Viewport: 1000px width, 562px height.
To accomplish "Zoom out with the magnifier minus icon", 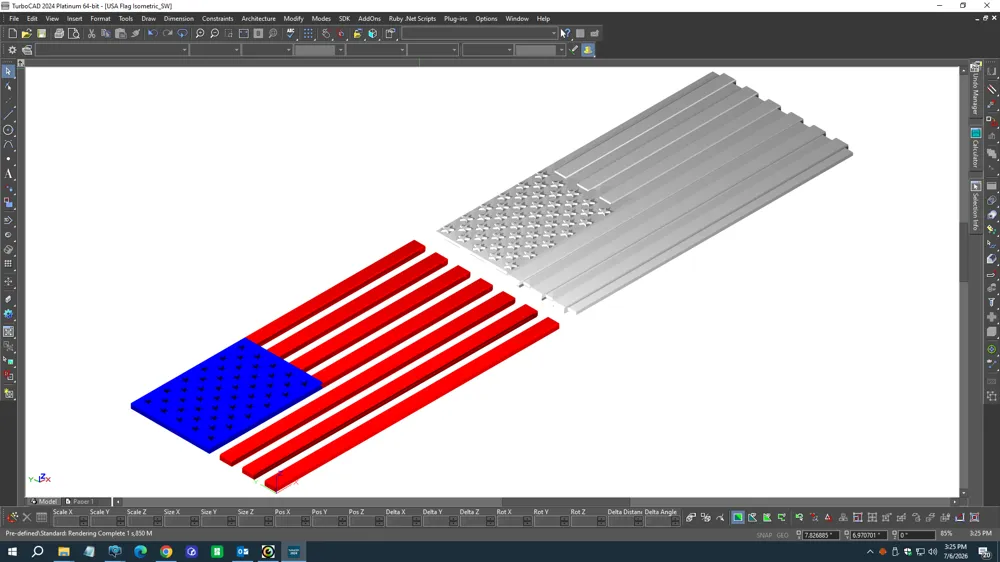I will [214, 33].
